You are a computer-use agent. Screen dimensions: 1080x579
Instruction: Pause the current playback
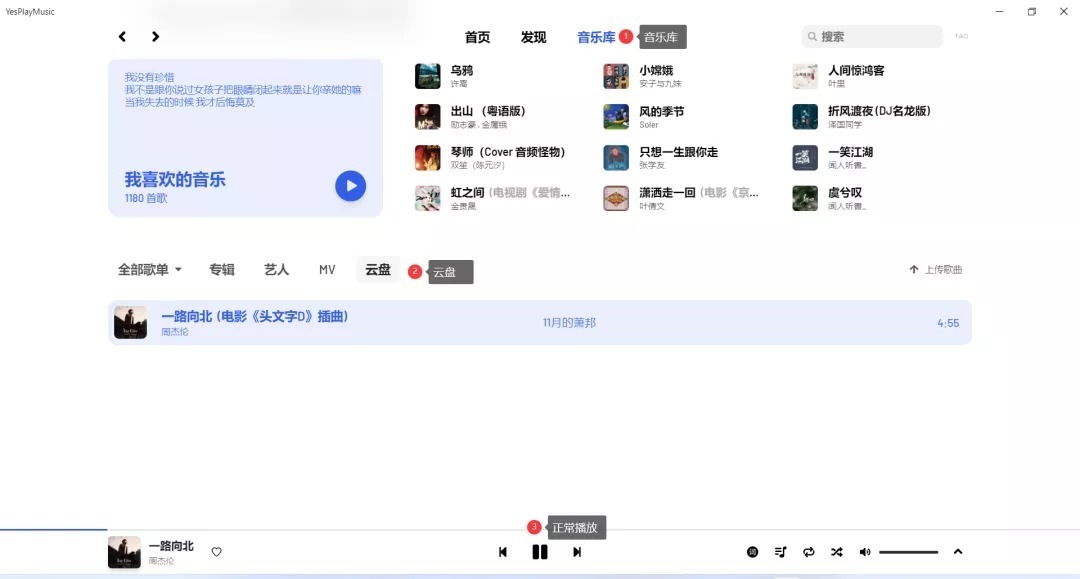540,552
